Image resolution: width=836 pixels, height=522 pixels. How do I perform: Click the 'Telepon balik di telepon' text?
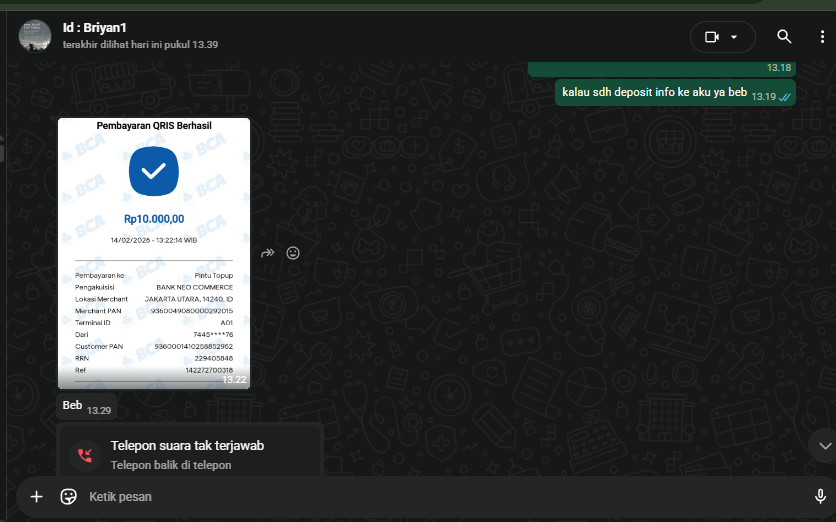[171, 465]
